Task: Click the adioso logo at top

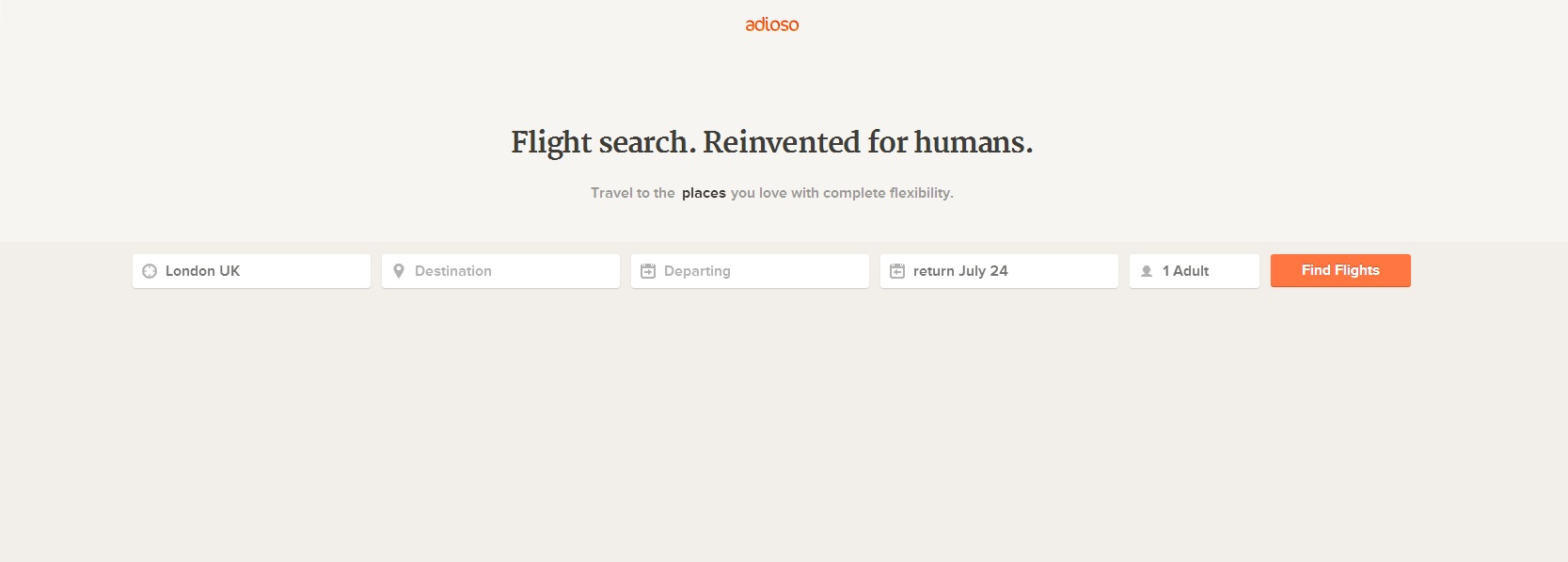Action: point(771,24)
